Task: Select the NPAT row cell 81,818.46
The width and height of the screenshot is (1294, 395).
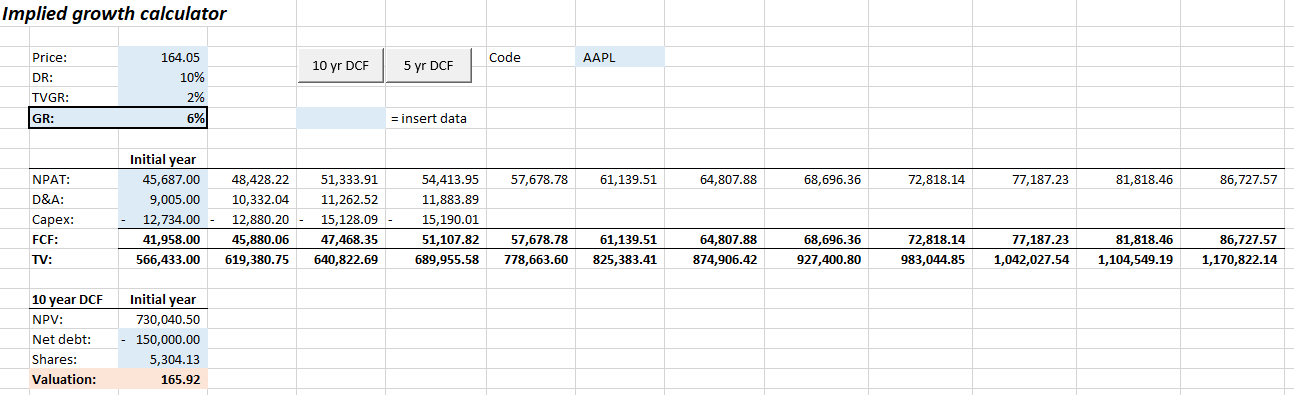Action: [x=1128, y=180]
